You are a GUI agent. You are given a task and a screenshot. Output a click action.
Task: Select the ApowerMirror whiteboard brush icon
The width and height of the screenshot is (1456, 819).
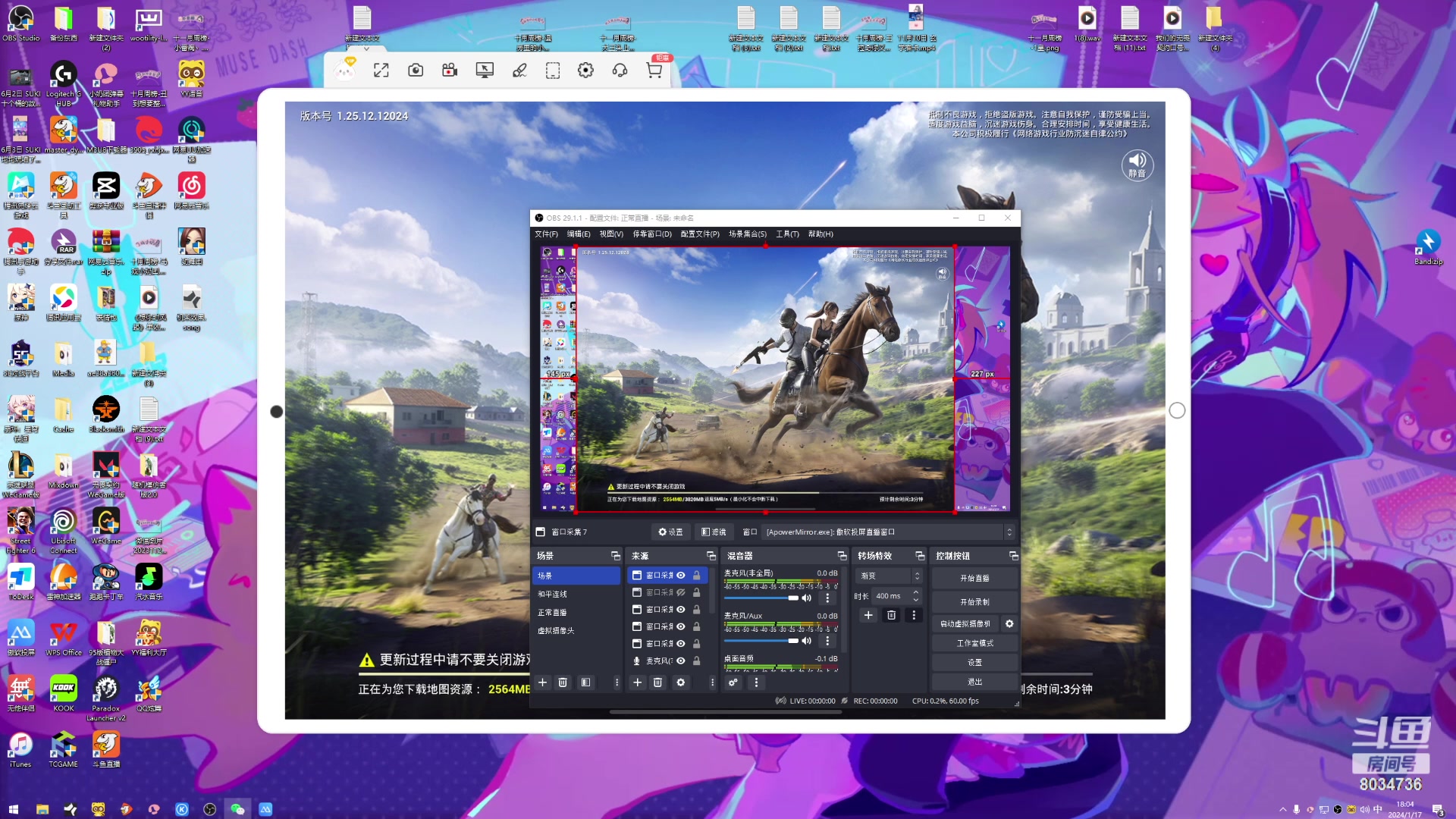tap(519, 71)
